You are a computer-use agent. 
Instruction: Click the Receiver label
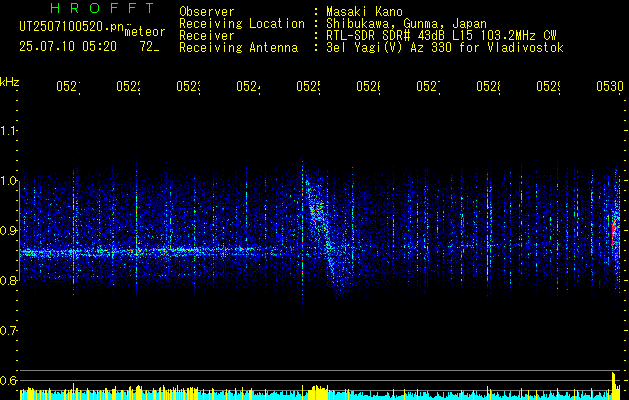pos(207,36)
